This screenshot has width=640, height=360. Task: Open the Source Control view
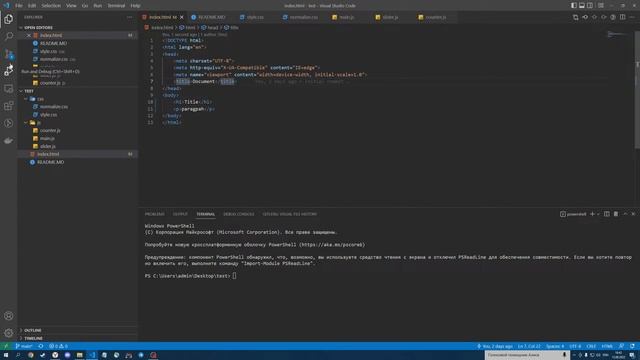point(9,53)
